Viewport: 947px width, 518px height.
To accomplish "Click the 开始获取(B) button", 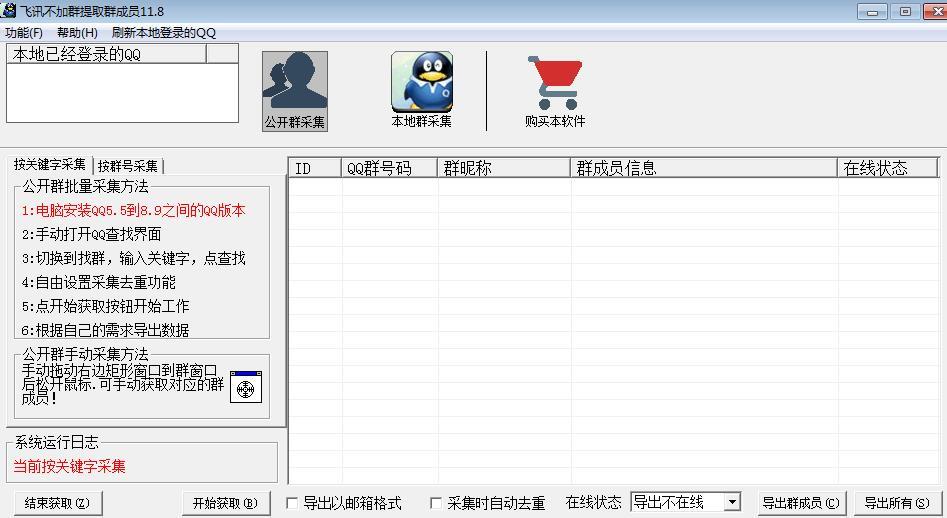I will coord(225,503).
